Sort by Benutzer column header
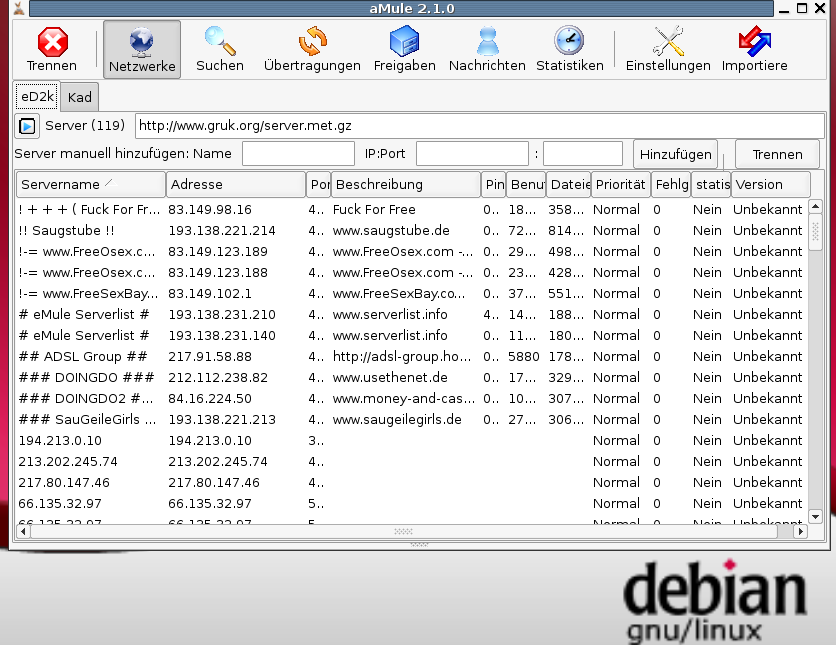Viewport: 836px width, 645px height. click(526, 184)
